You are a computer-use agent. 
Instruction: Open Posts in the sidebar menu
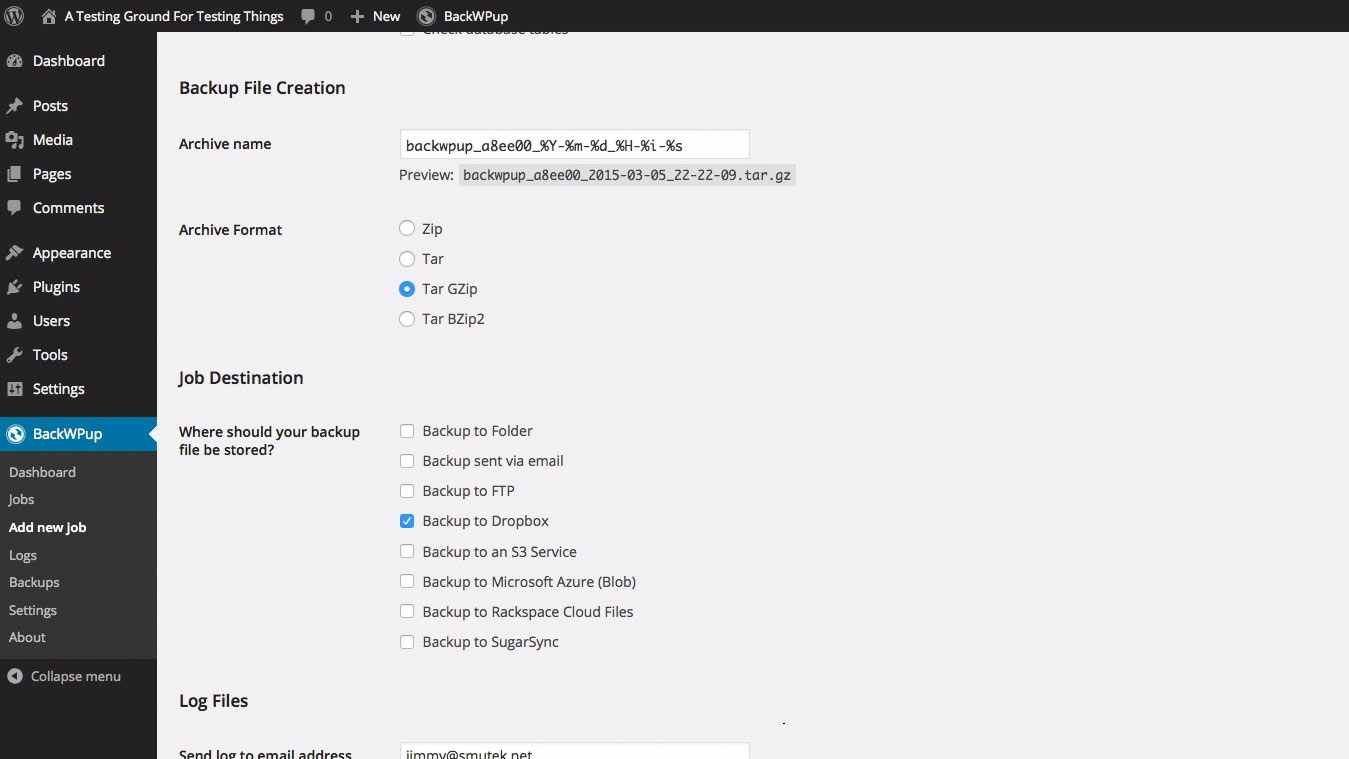pos(50,106)
